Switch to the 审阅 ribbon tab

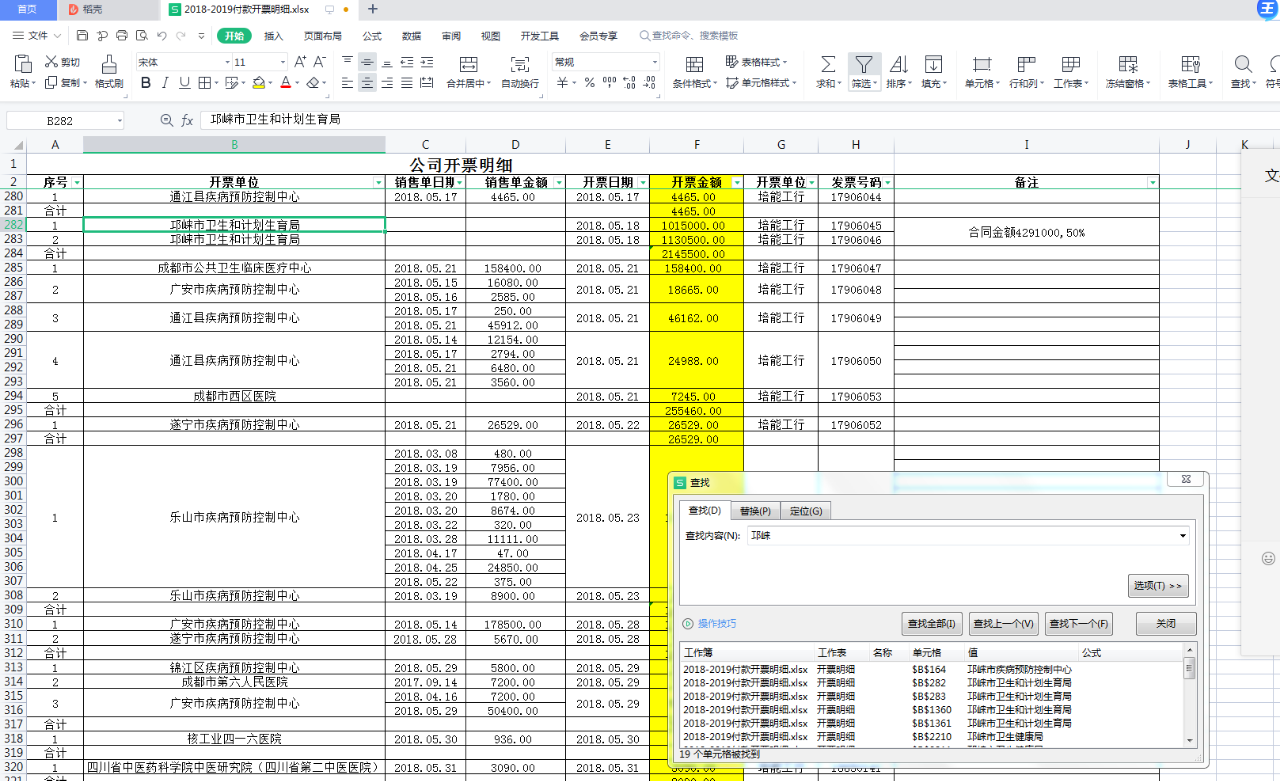pyautogui.click(x=451, y=36)
